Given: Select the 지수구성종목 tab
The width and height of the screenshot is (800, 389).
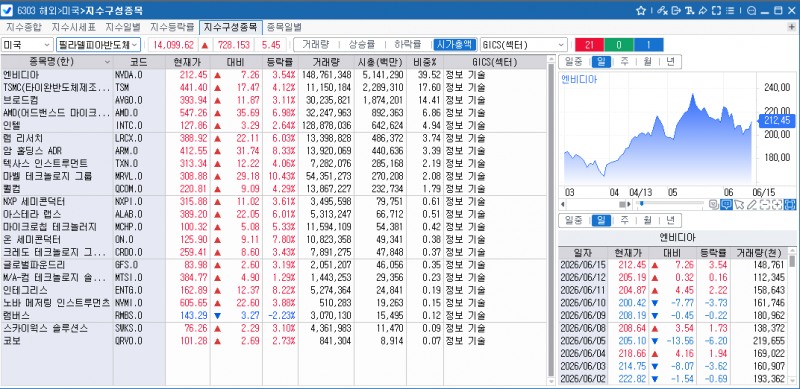Looking at the screenshot, I should (231, 27).
